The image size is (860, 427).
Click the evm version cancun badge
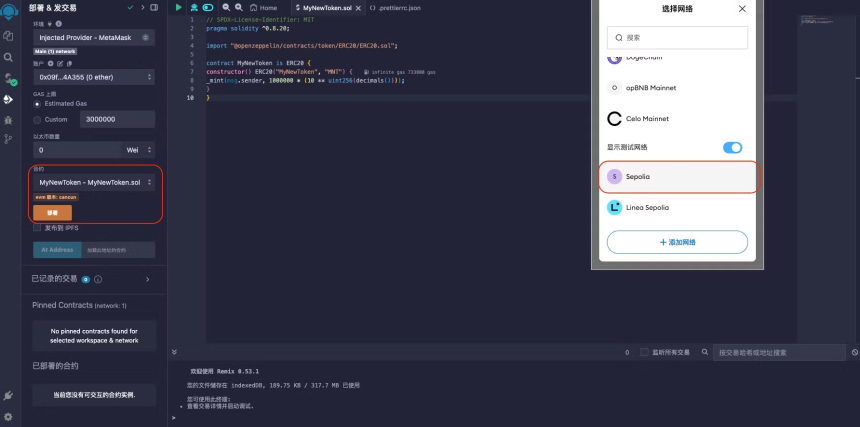click(x=56, y=197)
